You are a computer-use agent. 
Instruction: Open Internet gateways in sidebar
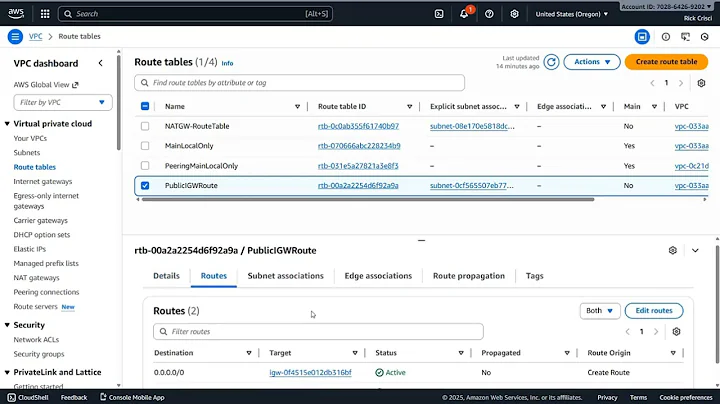tap(43, 181)
